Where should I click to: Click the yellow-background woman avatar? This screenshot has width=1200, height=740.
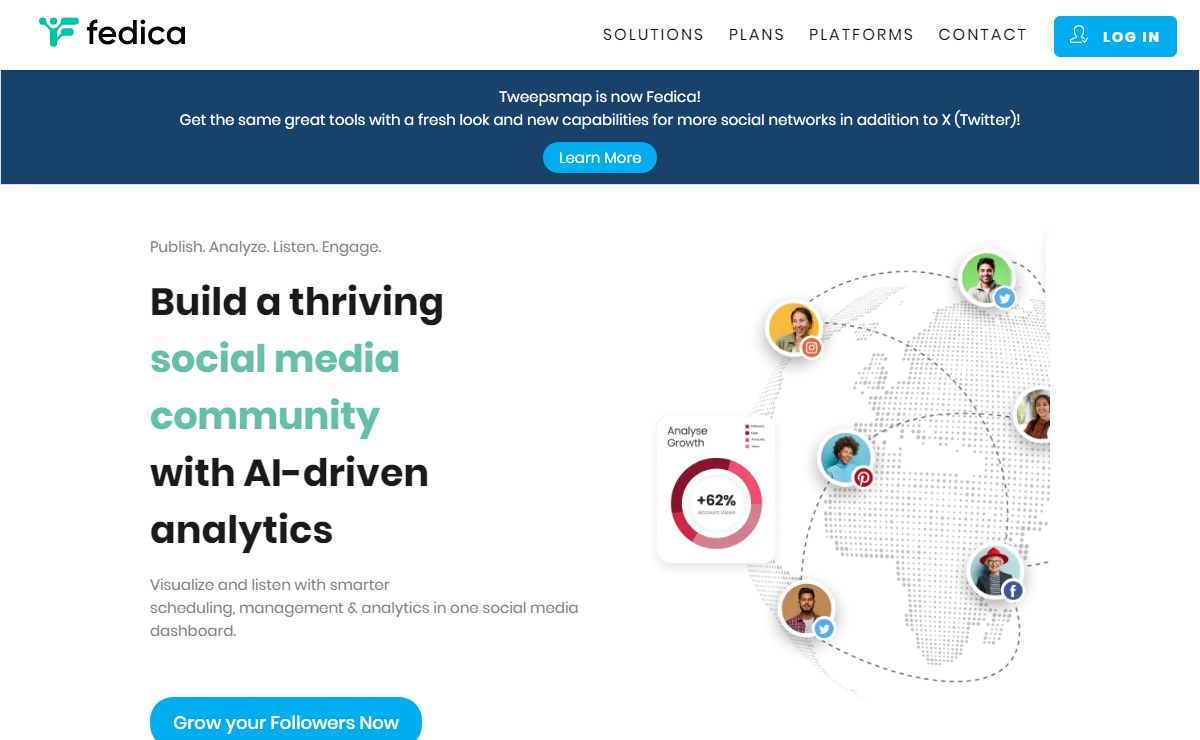(793, 328)
